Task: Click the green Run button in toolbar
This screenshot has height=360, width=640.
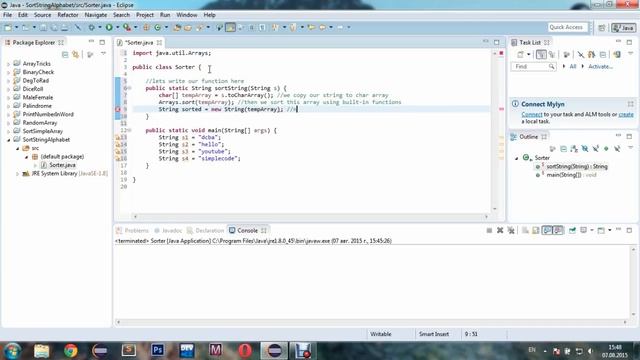Action: 109,27
